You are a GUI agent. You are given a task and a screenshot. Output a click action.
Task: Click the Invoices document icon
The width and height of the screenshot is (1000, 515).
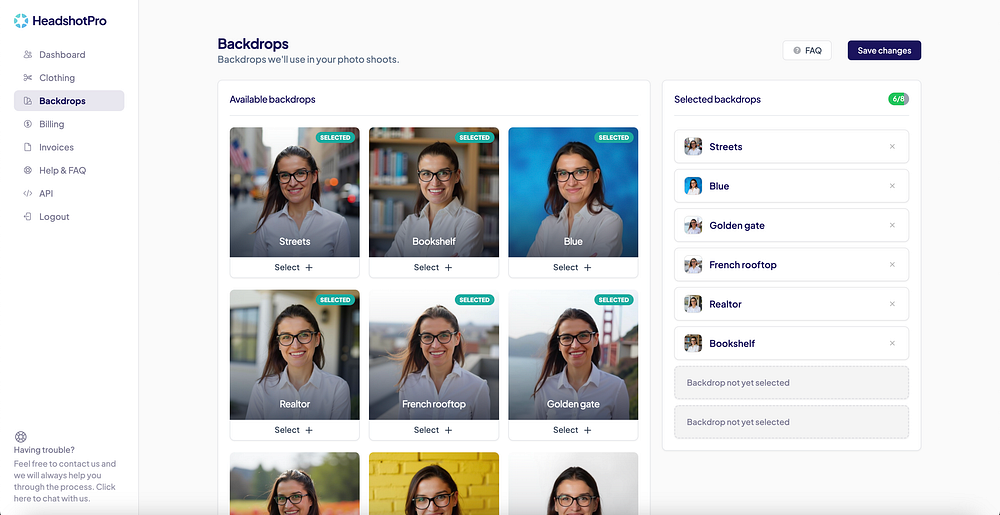27,147
